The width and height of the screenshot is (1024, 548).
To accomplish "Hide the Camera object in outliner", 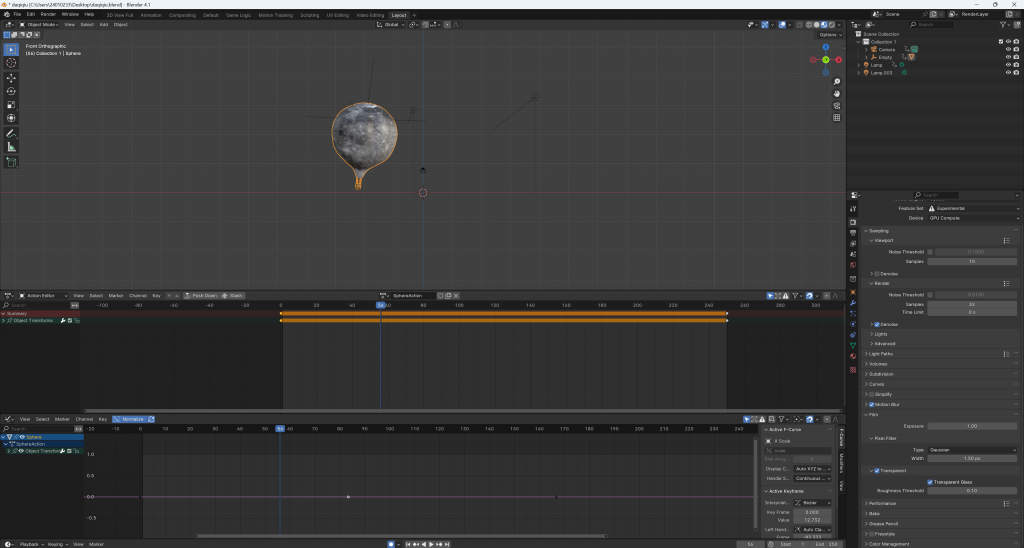I will tap(1008, 48).
